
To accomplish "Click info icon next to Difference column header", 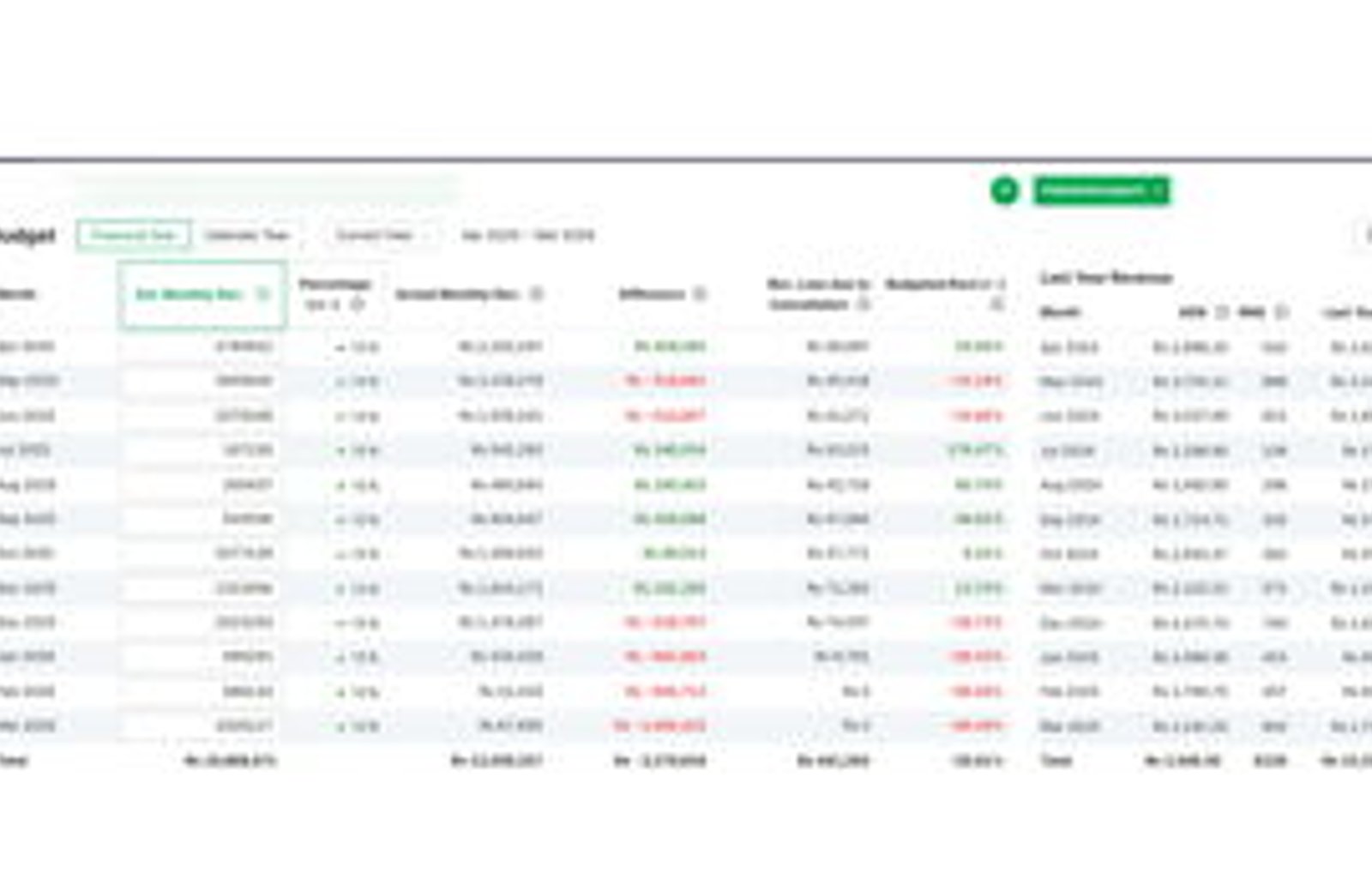I will (700, 294).
